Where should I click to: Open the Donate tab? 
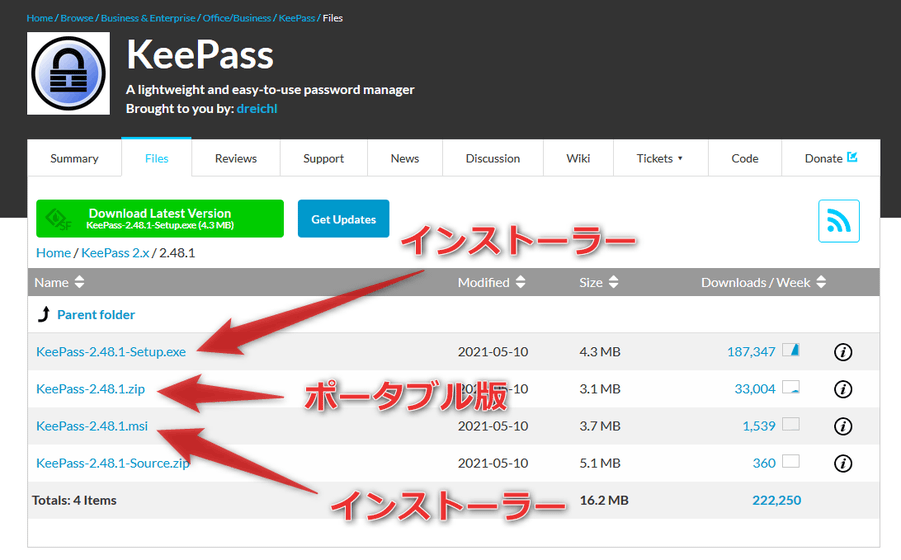click(x=831, y=159)
